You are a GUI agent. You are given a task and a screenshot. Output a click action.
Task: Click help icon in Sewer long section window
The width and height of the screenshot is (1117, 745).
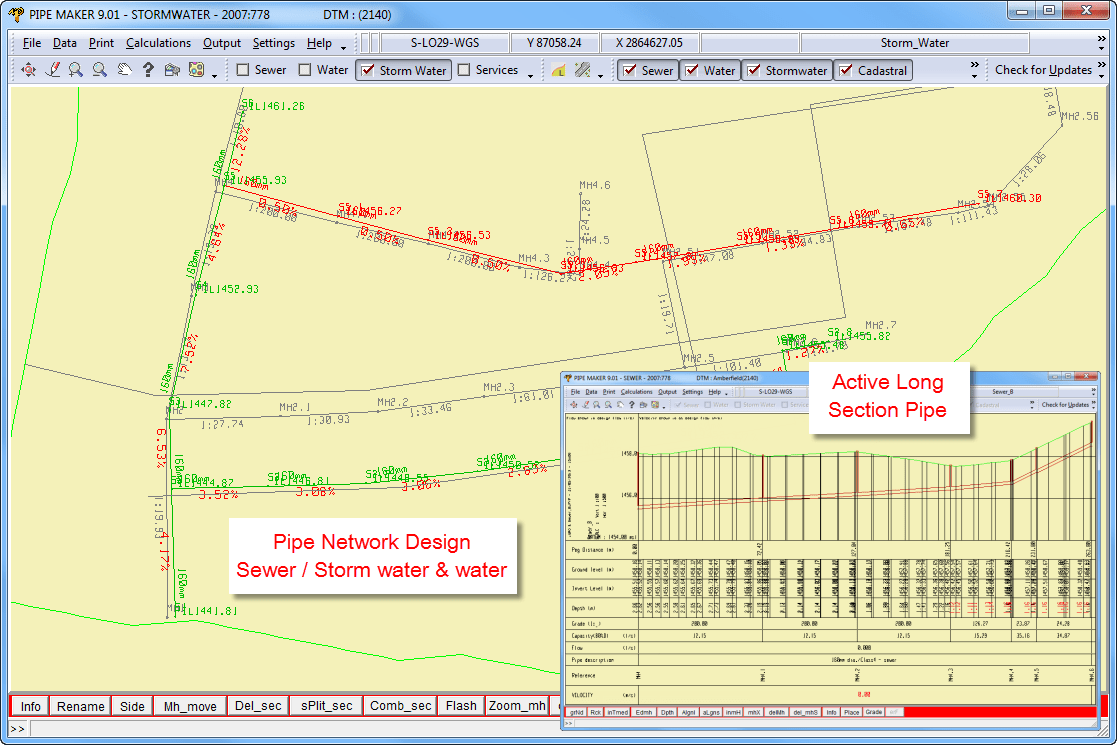(x=631, y=405)
